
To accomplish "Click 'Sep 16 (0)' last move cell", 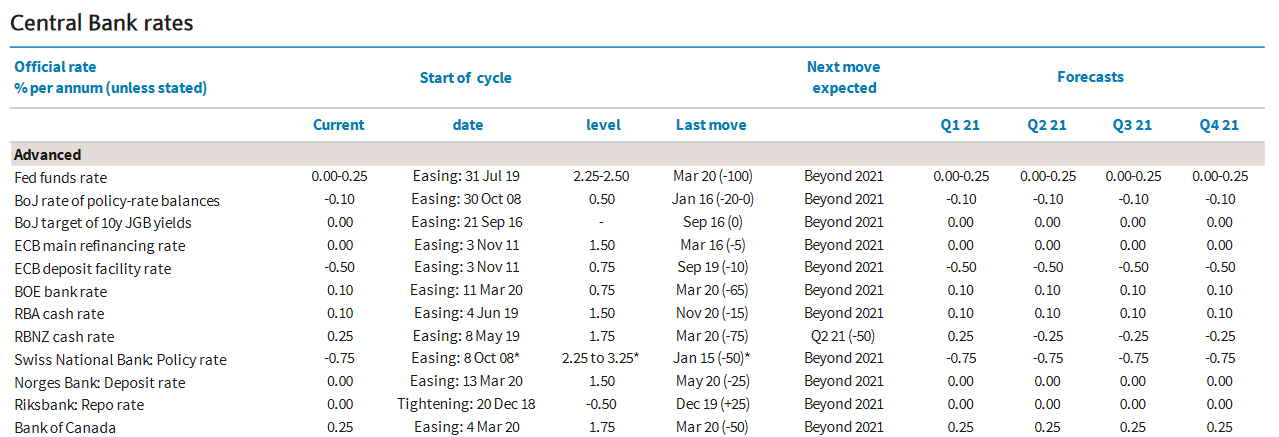I will pos(711,222).
